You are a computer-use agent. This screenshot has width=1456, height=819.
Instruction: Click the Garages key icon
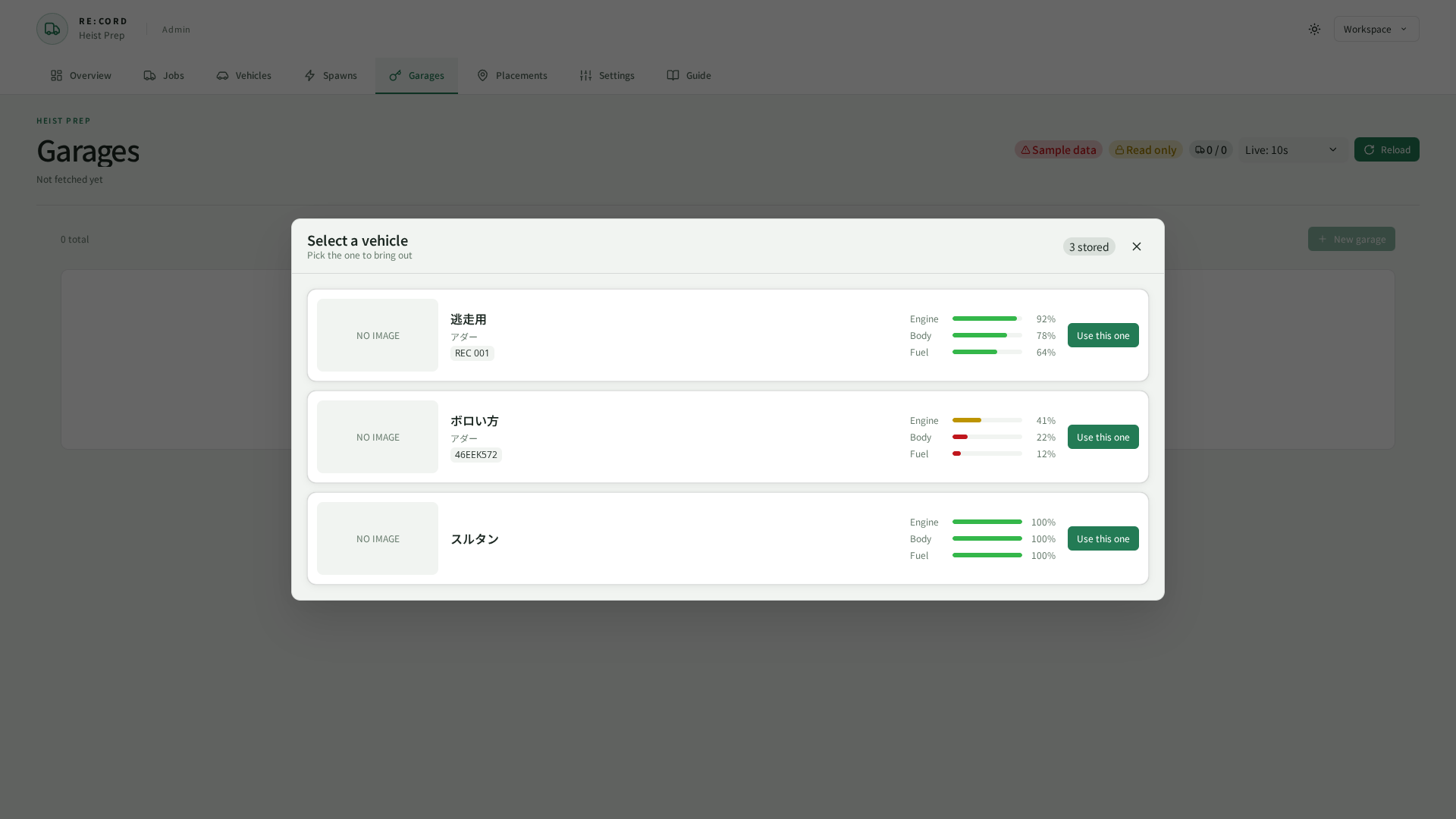point(395,76)
